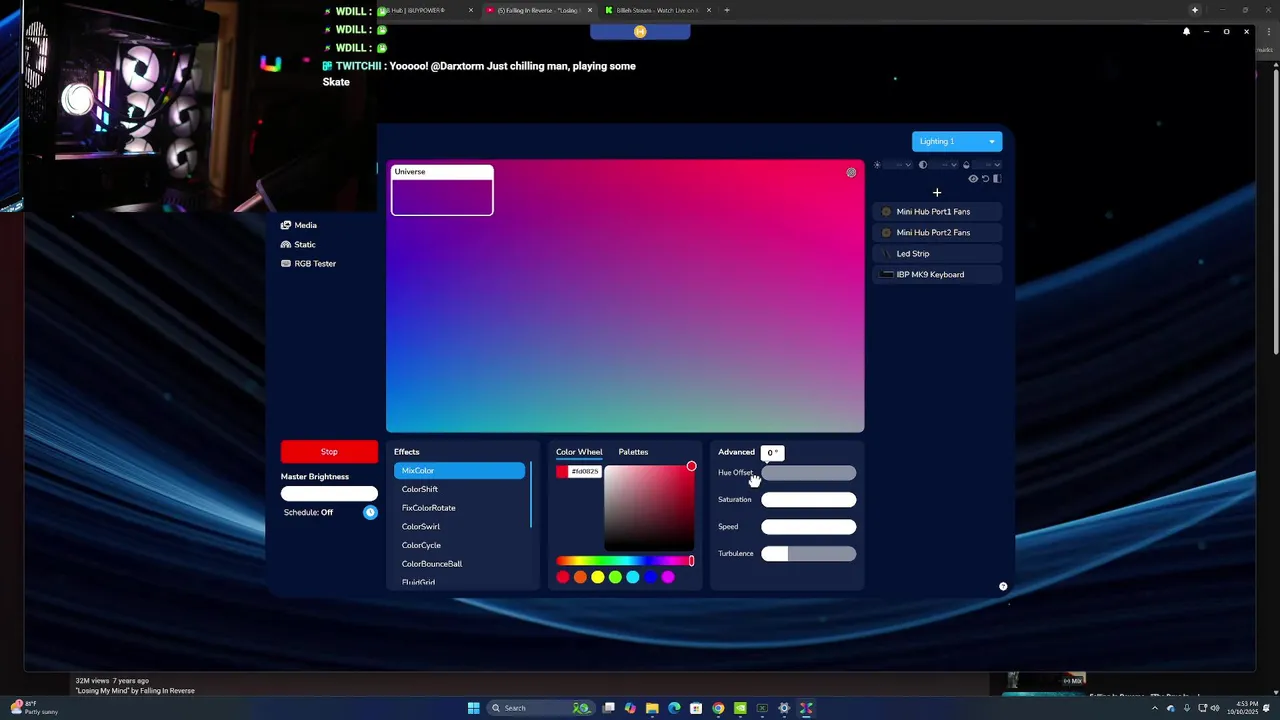Screen dimensions: 1280x720
Task: Click the notification bell icon
Action: click(1186, 32)
